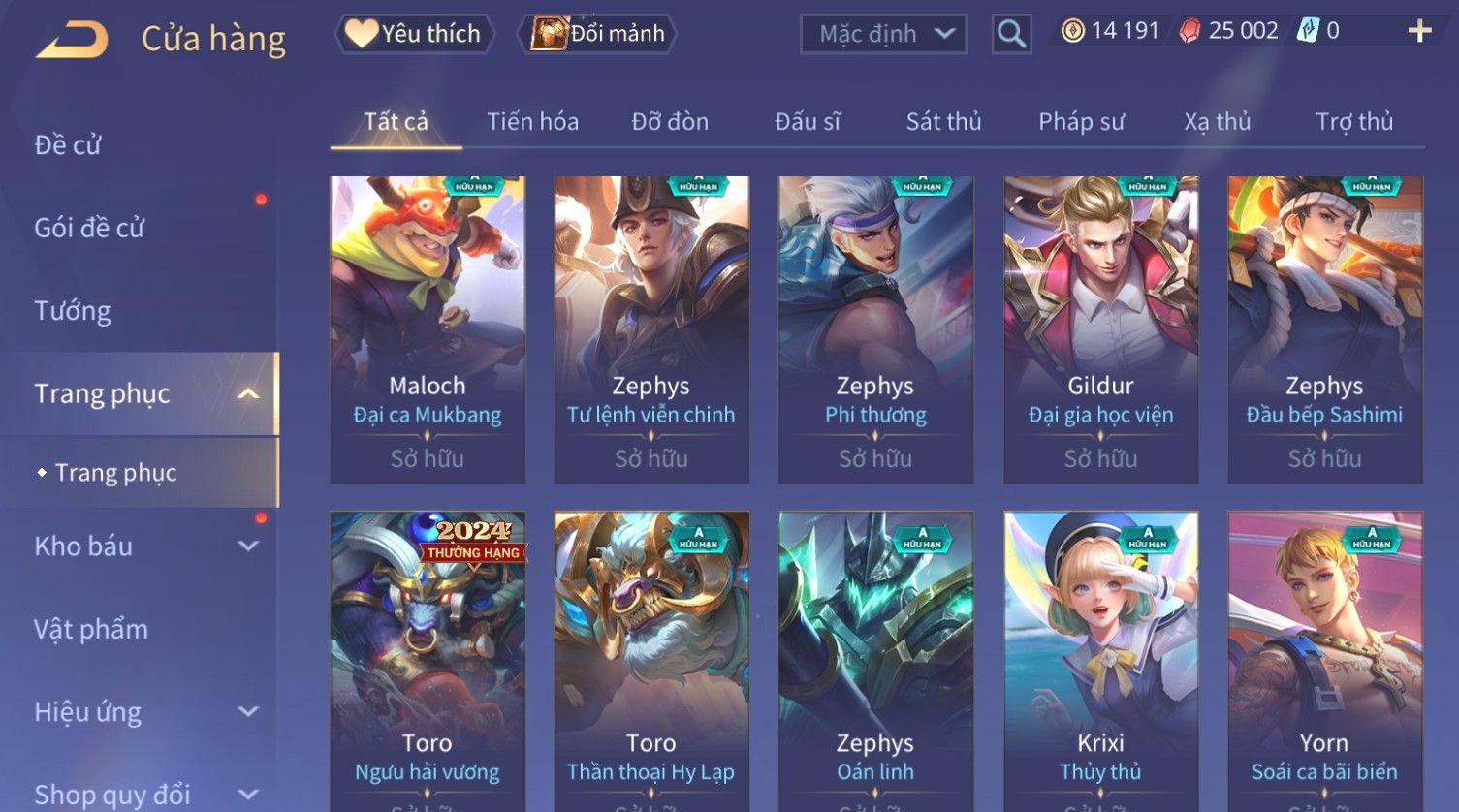Select the Sát thủ tab

pyautogui.click(x=943, y=122)
